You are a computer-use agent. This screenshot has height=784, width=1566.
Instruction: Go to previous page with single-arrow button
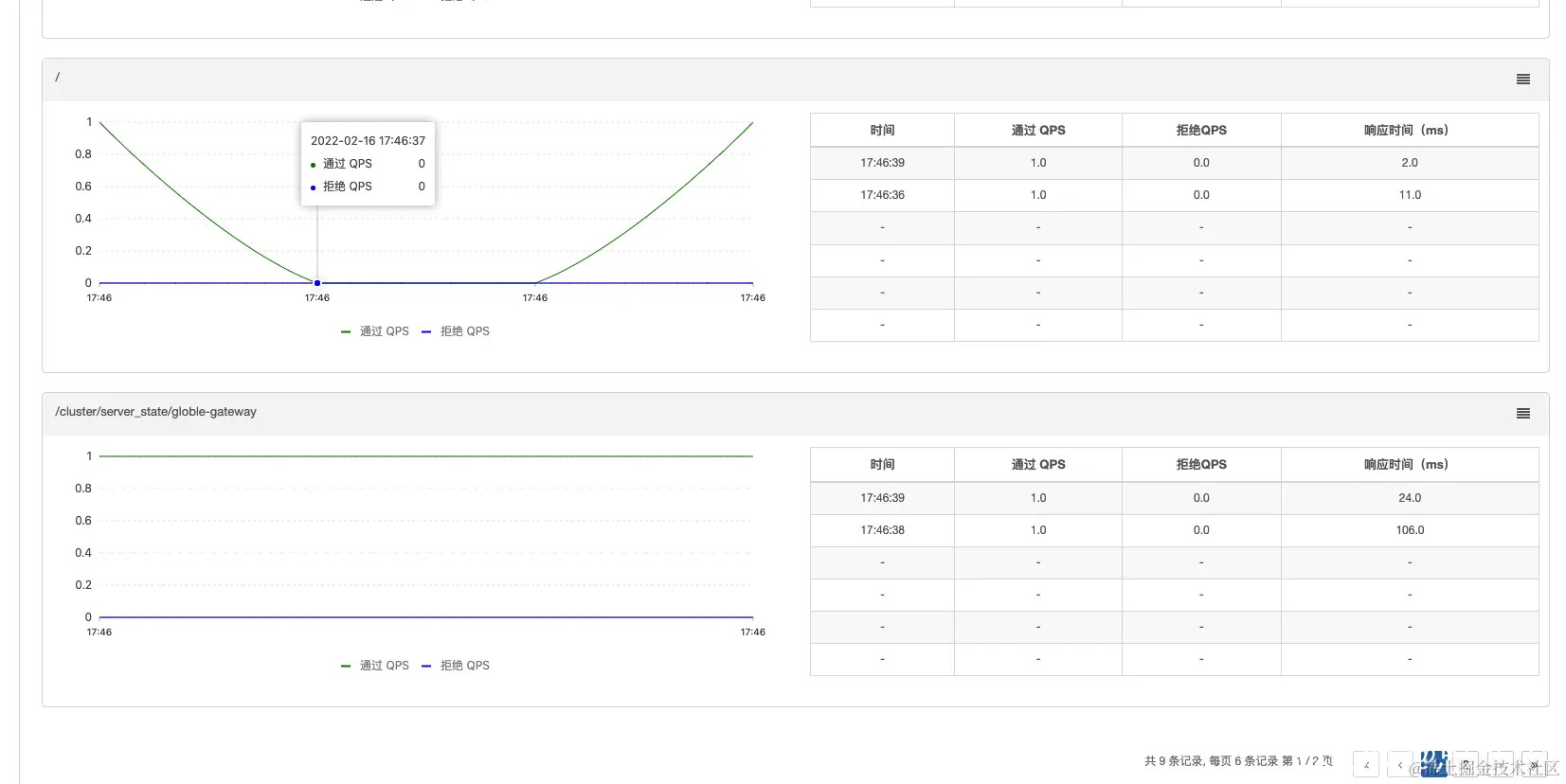point(1400,765)
